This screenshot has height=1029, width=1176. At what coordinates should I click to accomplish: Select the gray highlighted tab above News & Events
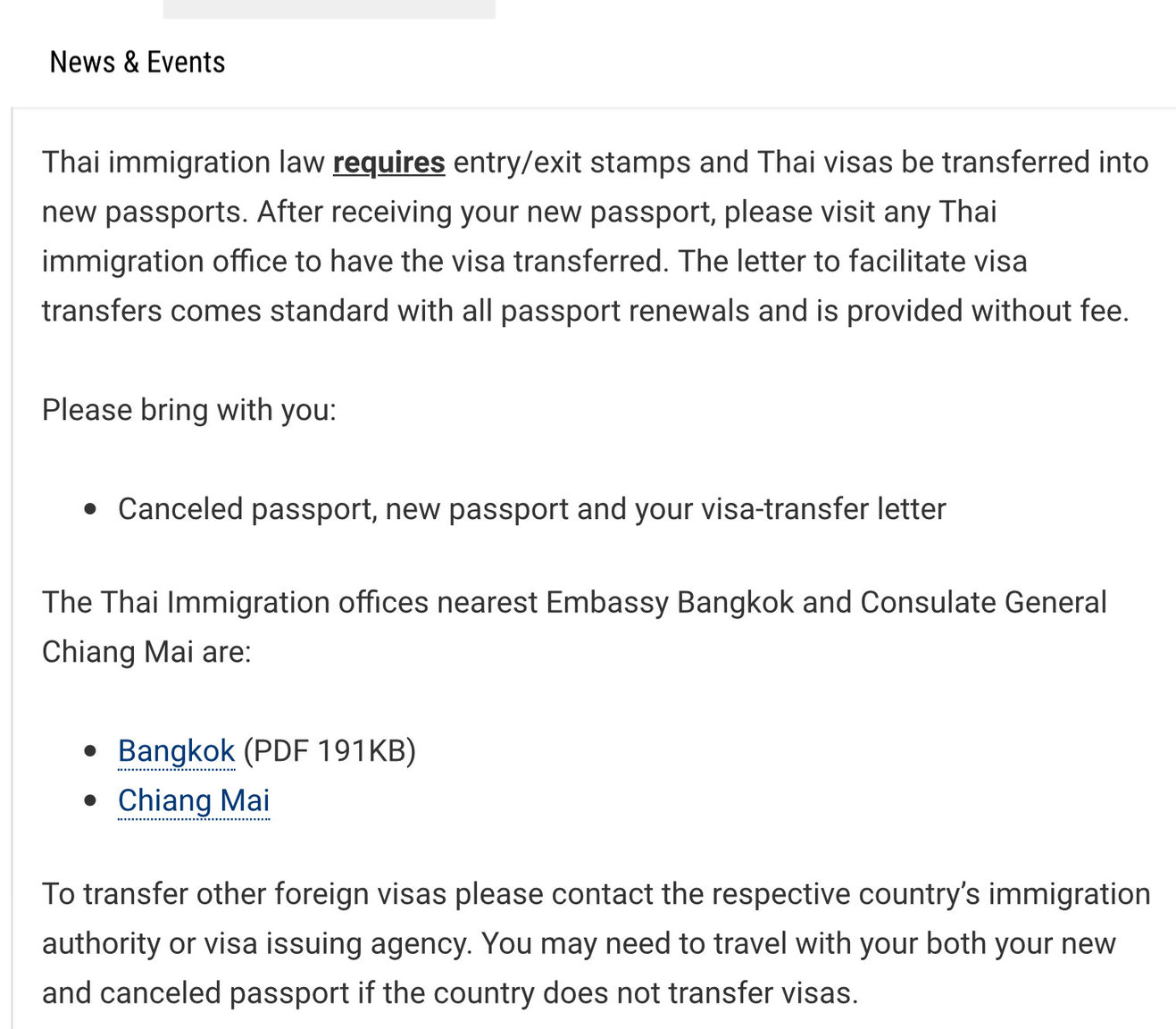(329, 9)
